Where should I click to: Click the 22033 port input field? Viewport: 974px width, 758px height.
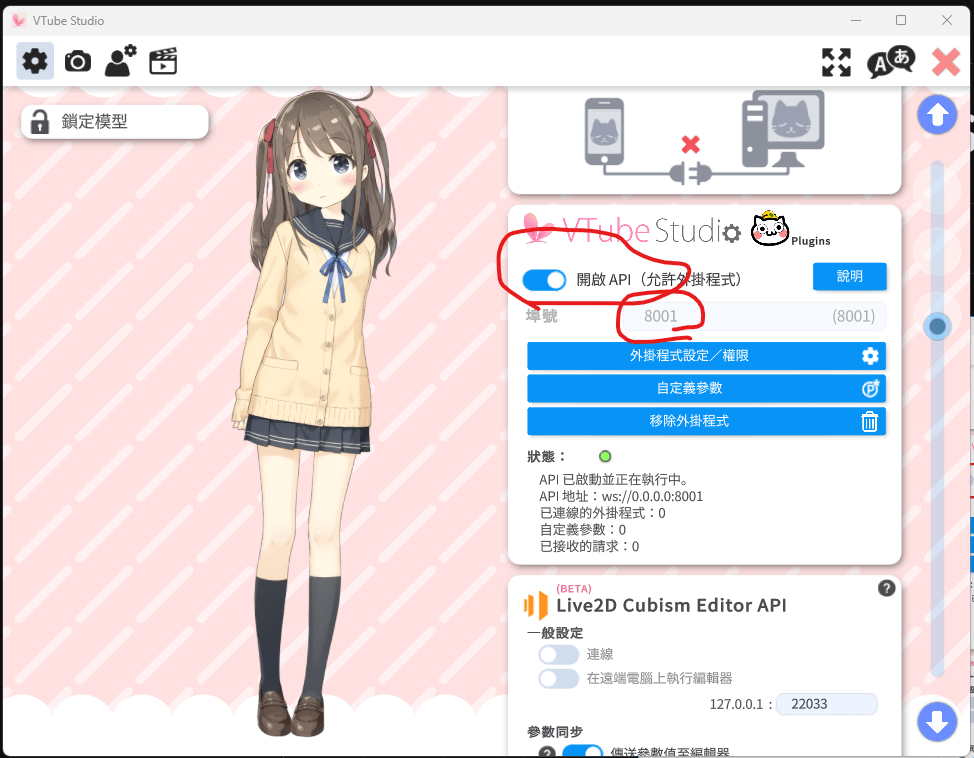tap(827, 704)
